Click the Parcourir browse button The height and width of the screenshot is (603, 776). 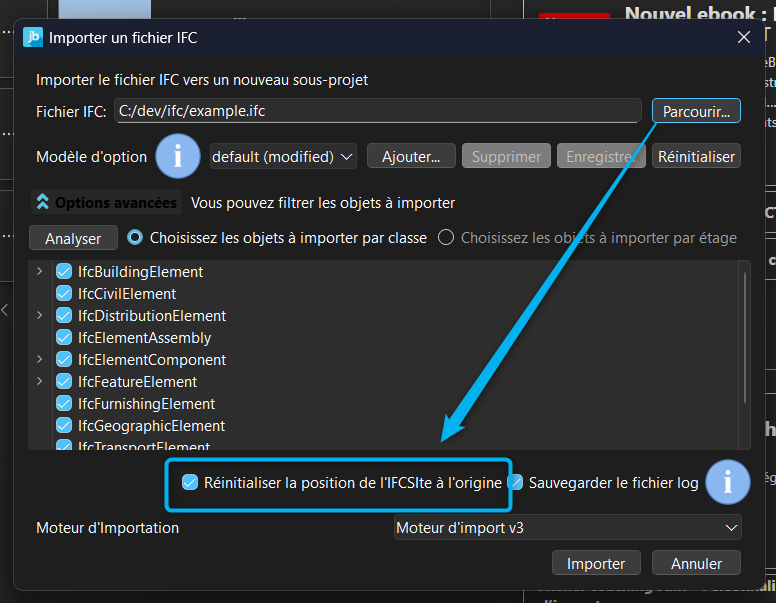click(696, 111)
